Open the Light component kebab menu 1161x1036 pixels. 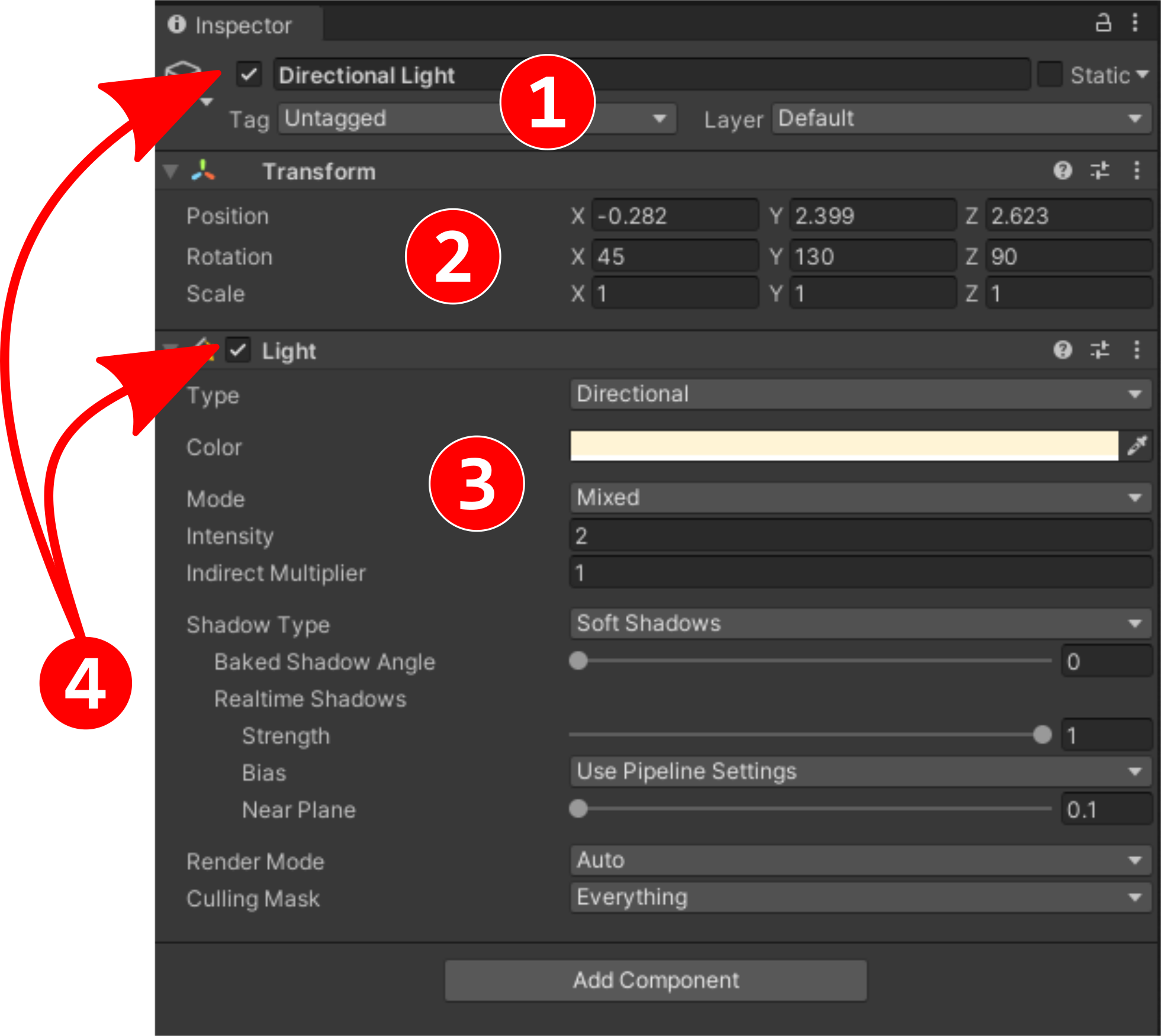click(x=1137, y=350)
